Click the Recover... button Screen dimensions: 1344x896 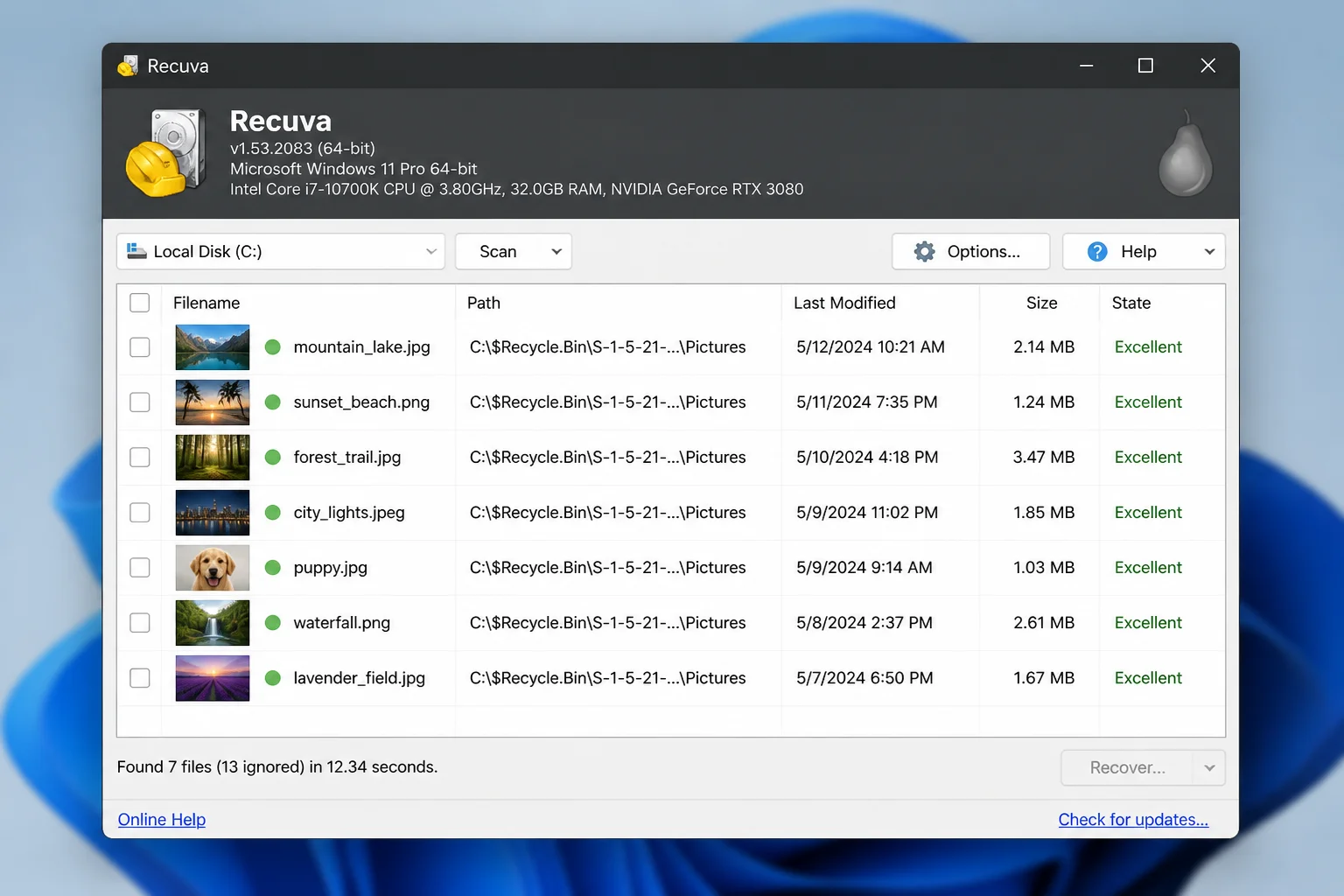click(1127, 768)
